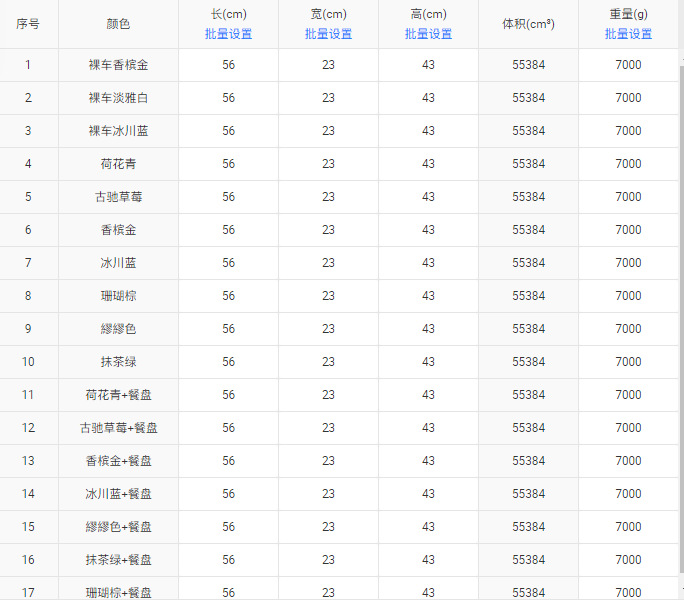Click width value 23 for 裸车香槟金
The width and height of the screenshot is (684, 600).
(328, 65)
